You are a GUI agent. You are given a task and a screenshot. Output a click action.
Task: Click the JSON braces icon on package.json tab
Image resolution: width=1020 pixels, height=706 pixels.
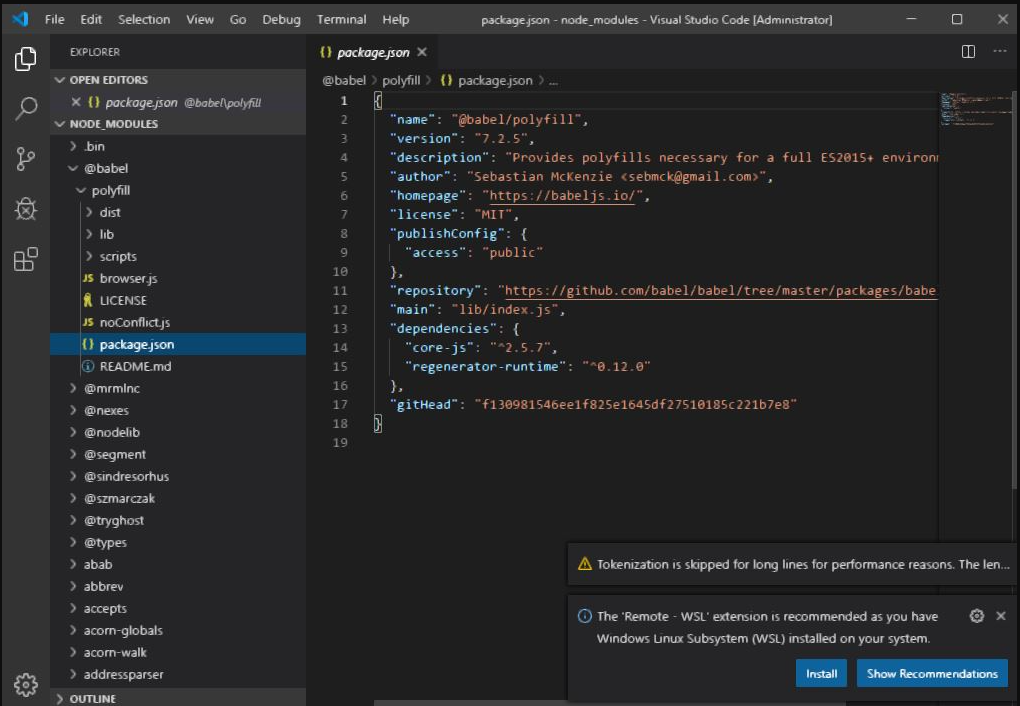click(326, 52)
